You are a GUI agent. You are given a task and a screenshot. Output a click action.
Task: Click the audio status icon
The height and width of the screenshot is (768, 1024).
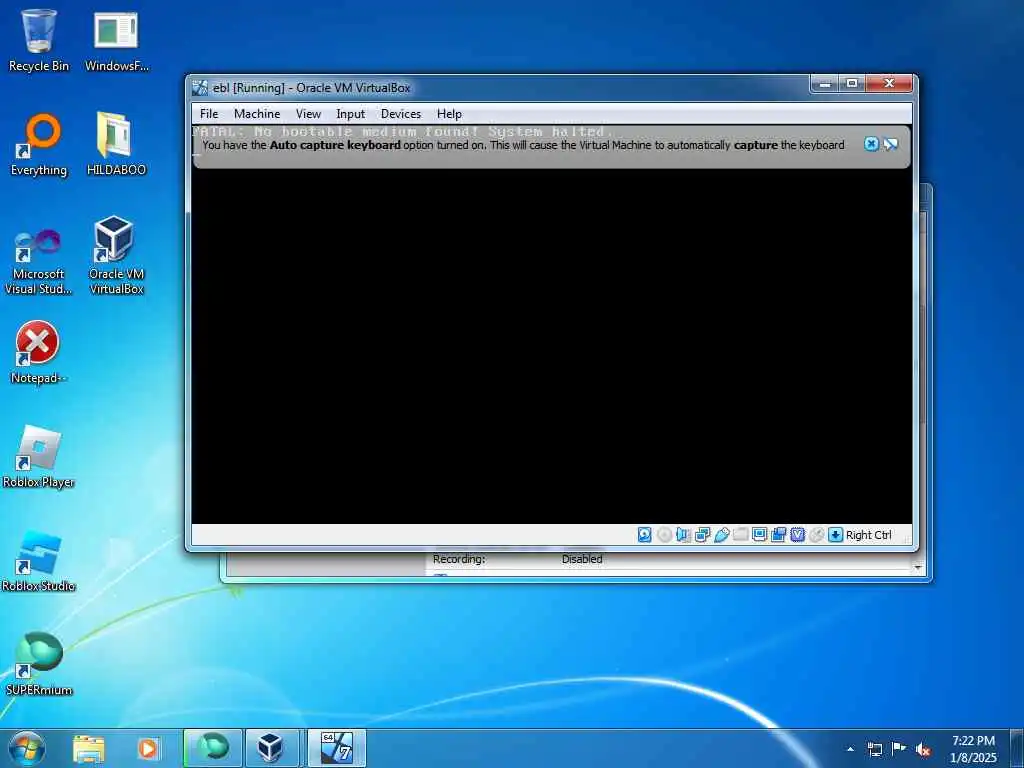(683, 535)
